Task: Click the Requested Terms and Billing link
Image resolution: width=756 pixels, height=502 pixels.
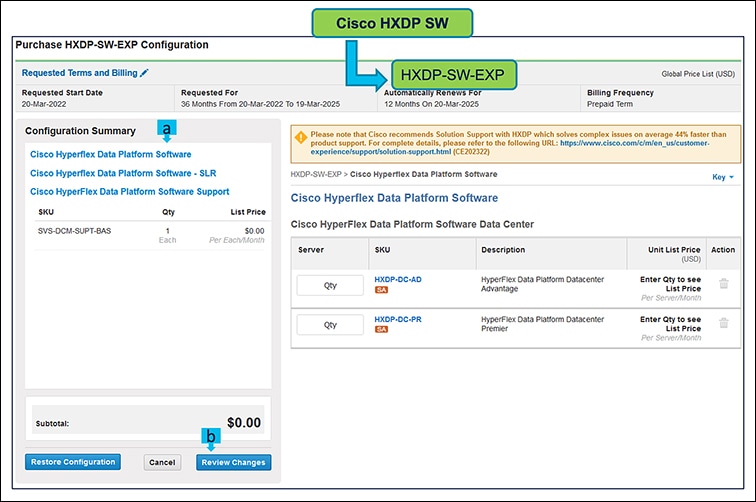Action: (80, 73)
